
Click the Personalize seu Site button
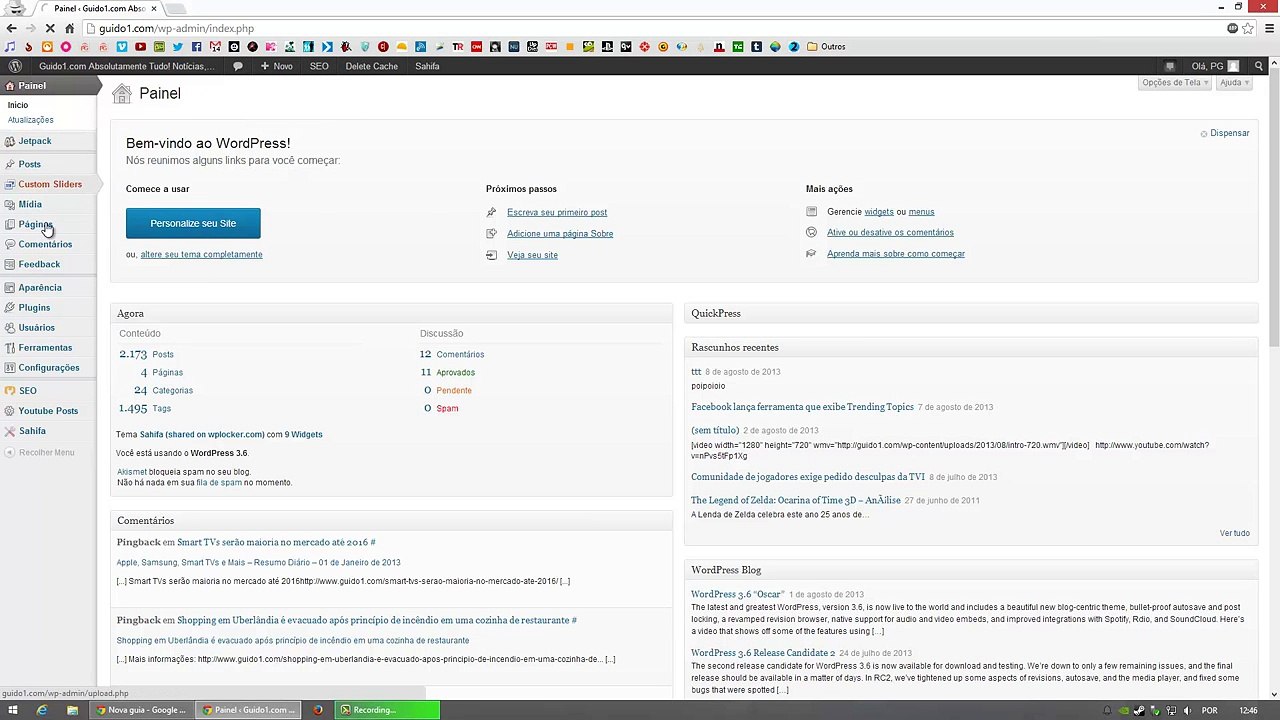[x=193, y=223]
